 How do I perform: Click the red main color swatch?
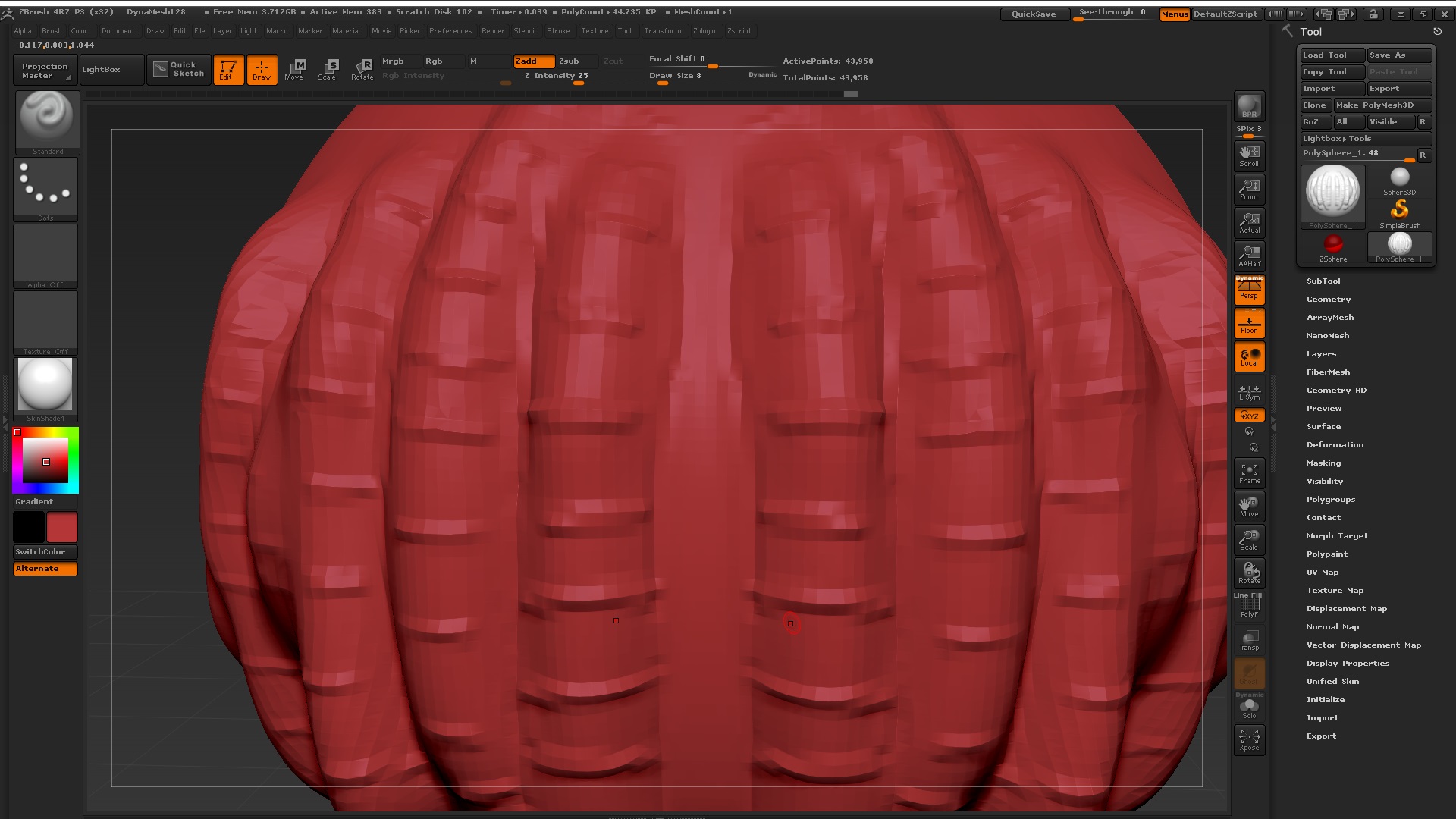pos(62,527)
